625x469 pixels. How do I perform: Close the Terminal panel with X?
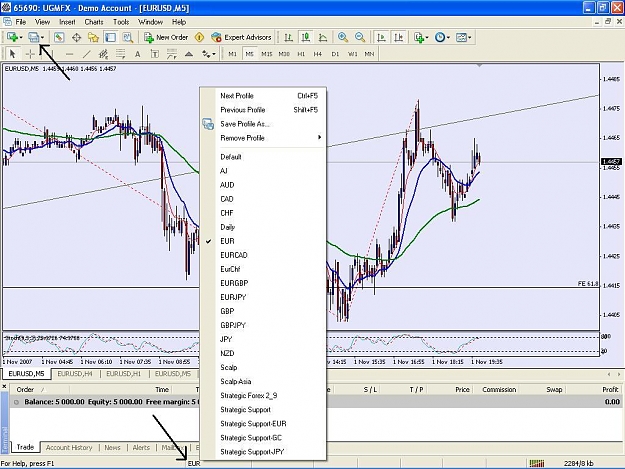tap(4, 386)
